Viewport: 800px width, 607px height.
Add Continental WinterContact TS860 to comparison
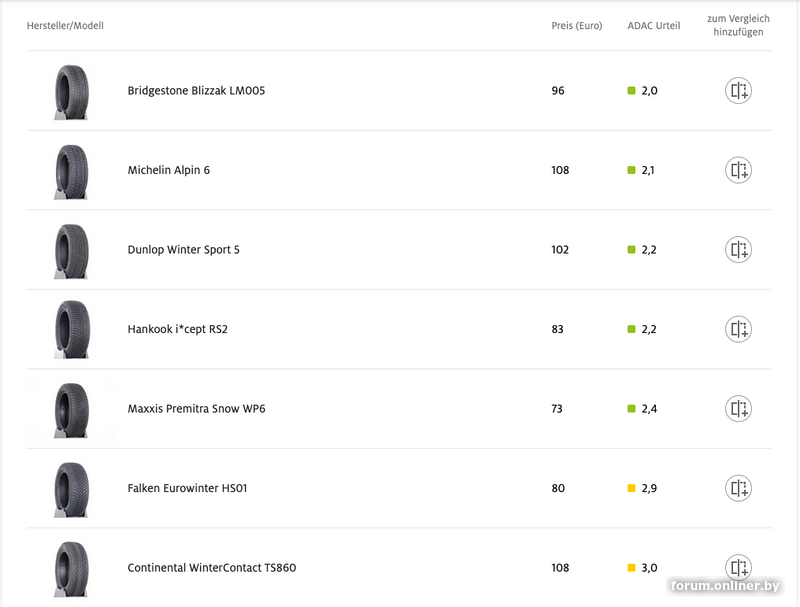[738, 567]
